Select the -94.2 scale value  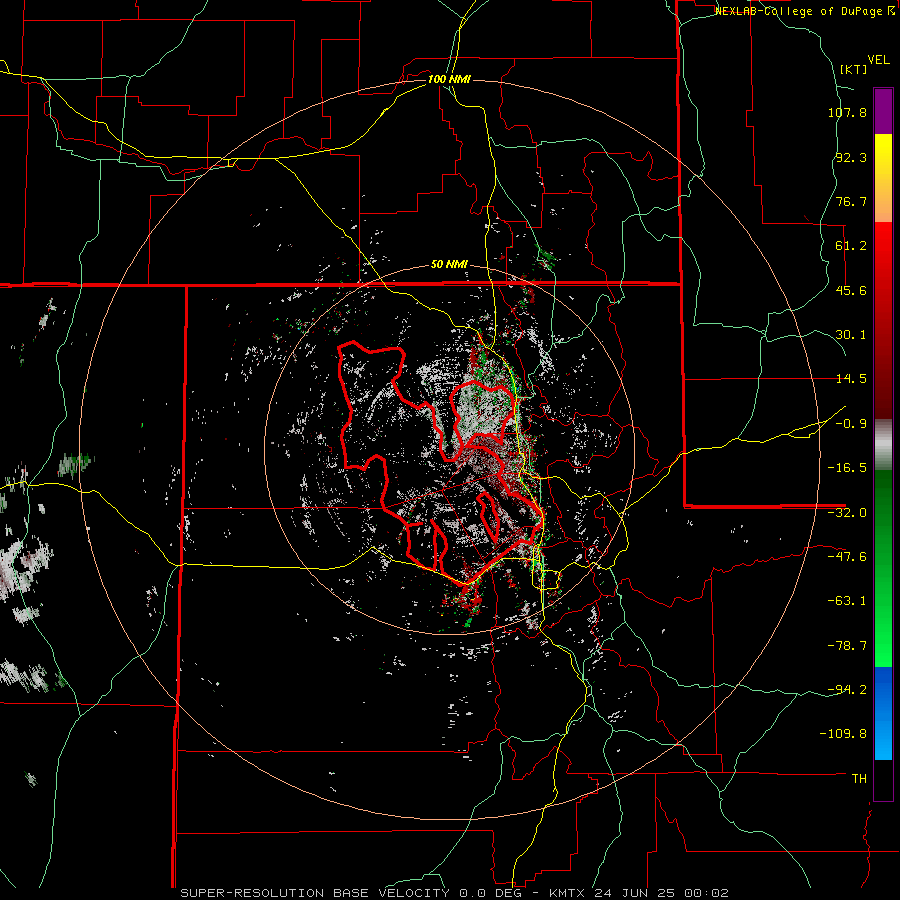(x=847, y=689)
